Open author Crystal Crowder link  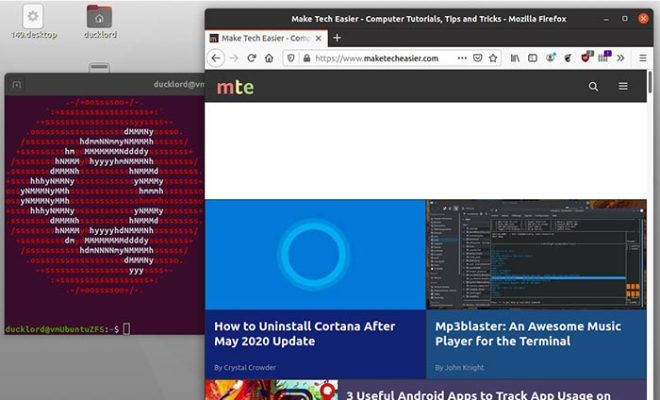pos(250,367)
